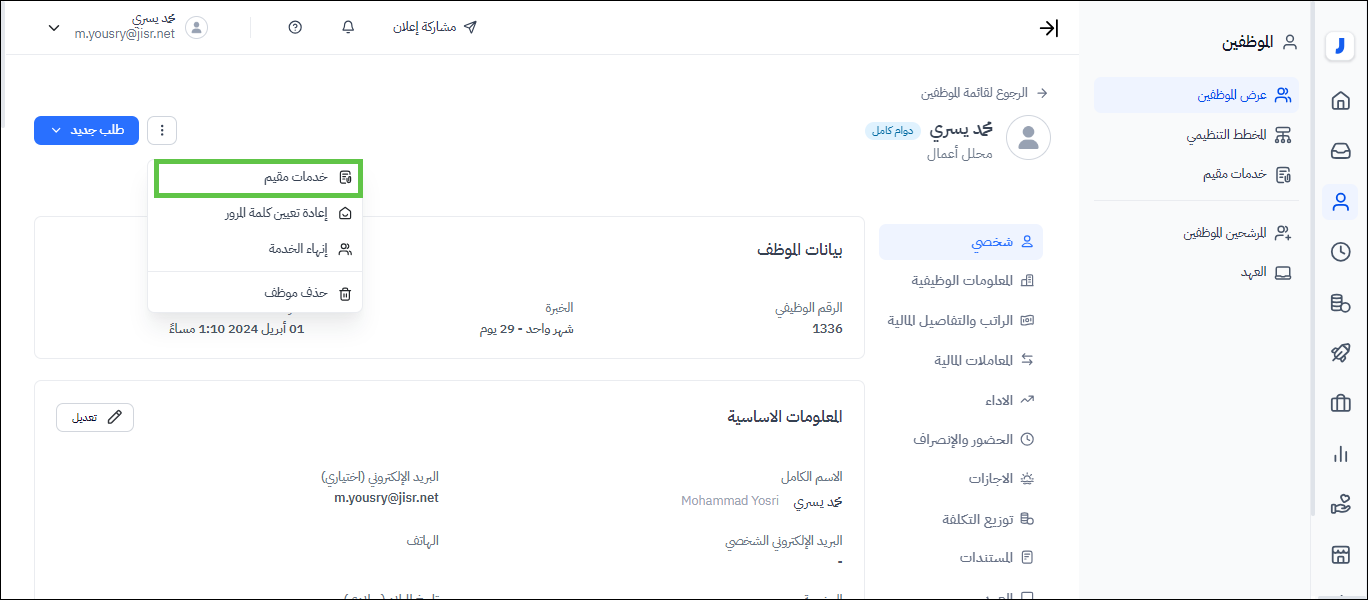Open the bar chart reports icon
The width and height of the screenshot is (1368, 600).
(x=1340, y=454)
